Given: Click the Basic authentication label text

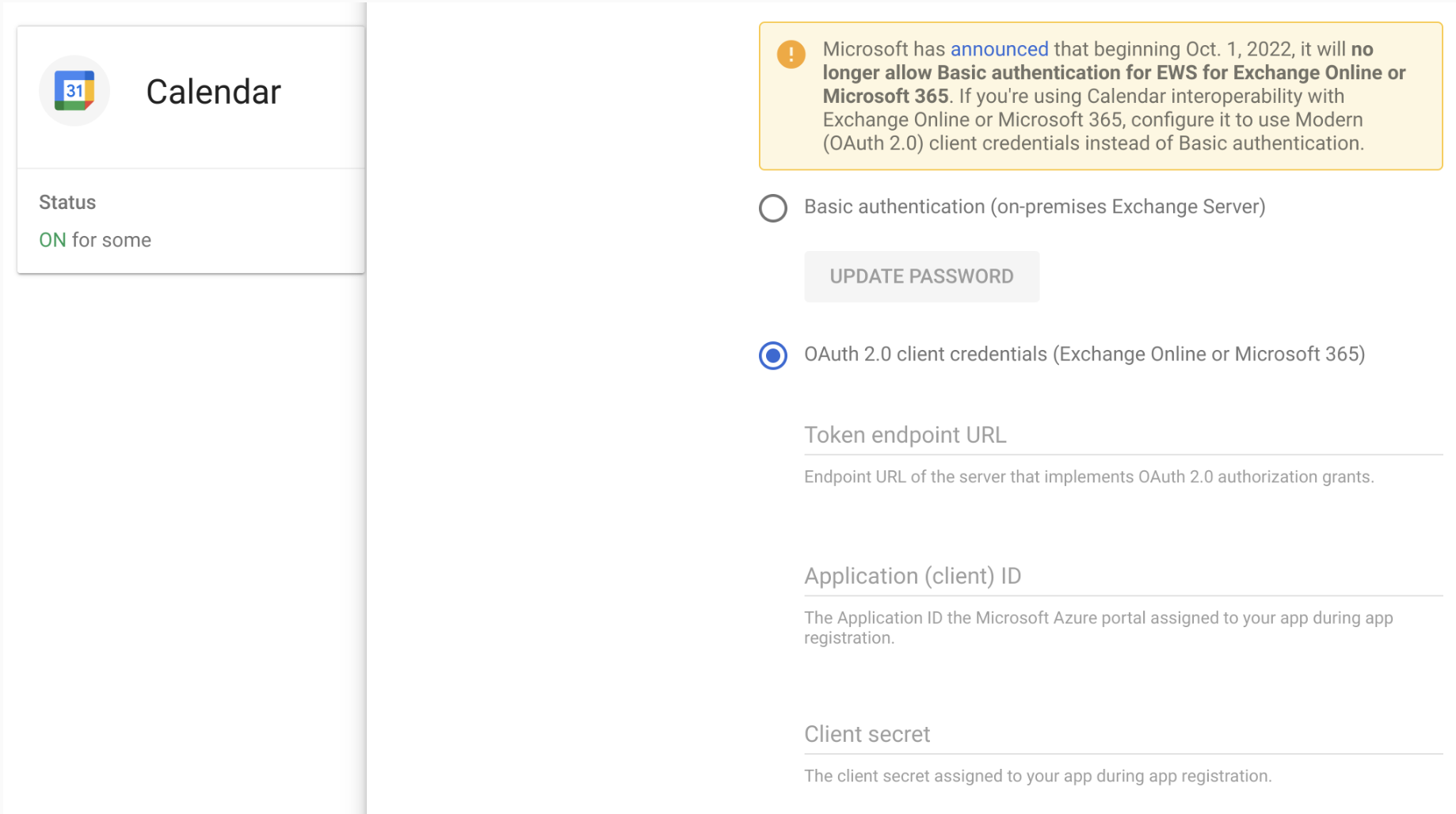Looking at the screenshot, I should pyautogui.click(x=1034, y=207).
